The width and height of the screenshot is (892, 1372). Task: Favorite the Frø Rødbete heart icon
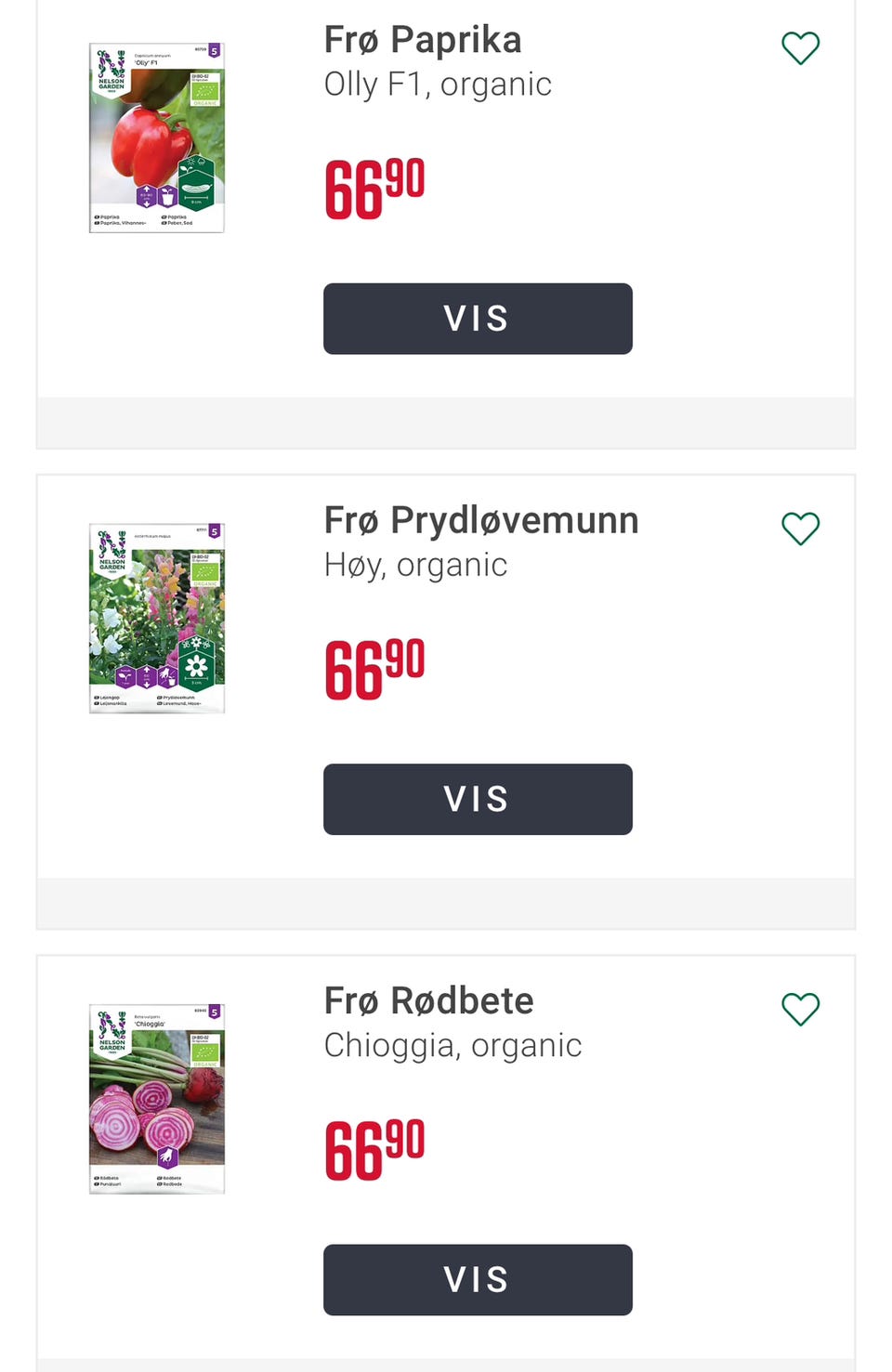pyautogui.click(x=800, y=1009)
